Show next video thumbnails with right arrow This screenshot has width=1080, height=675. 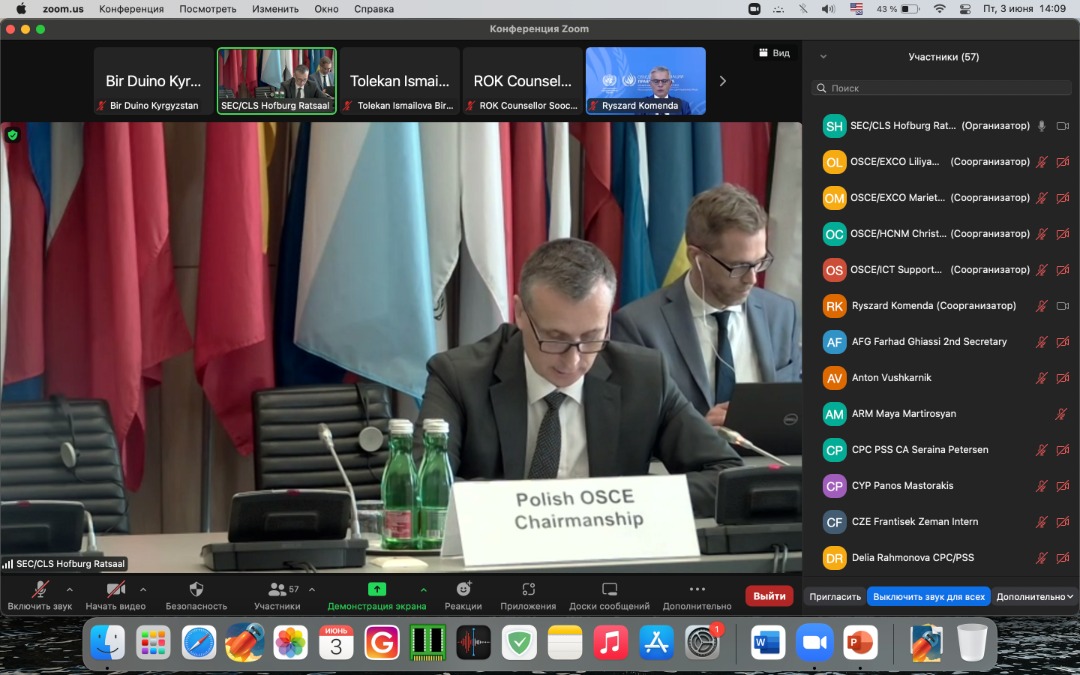(723, 81)
